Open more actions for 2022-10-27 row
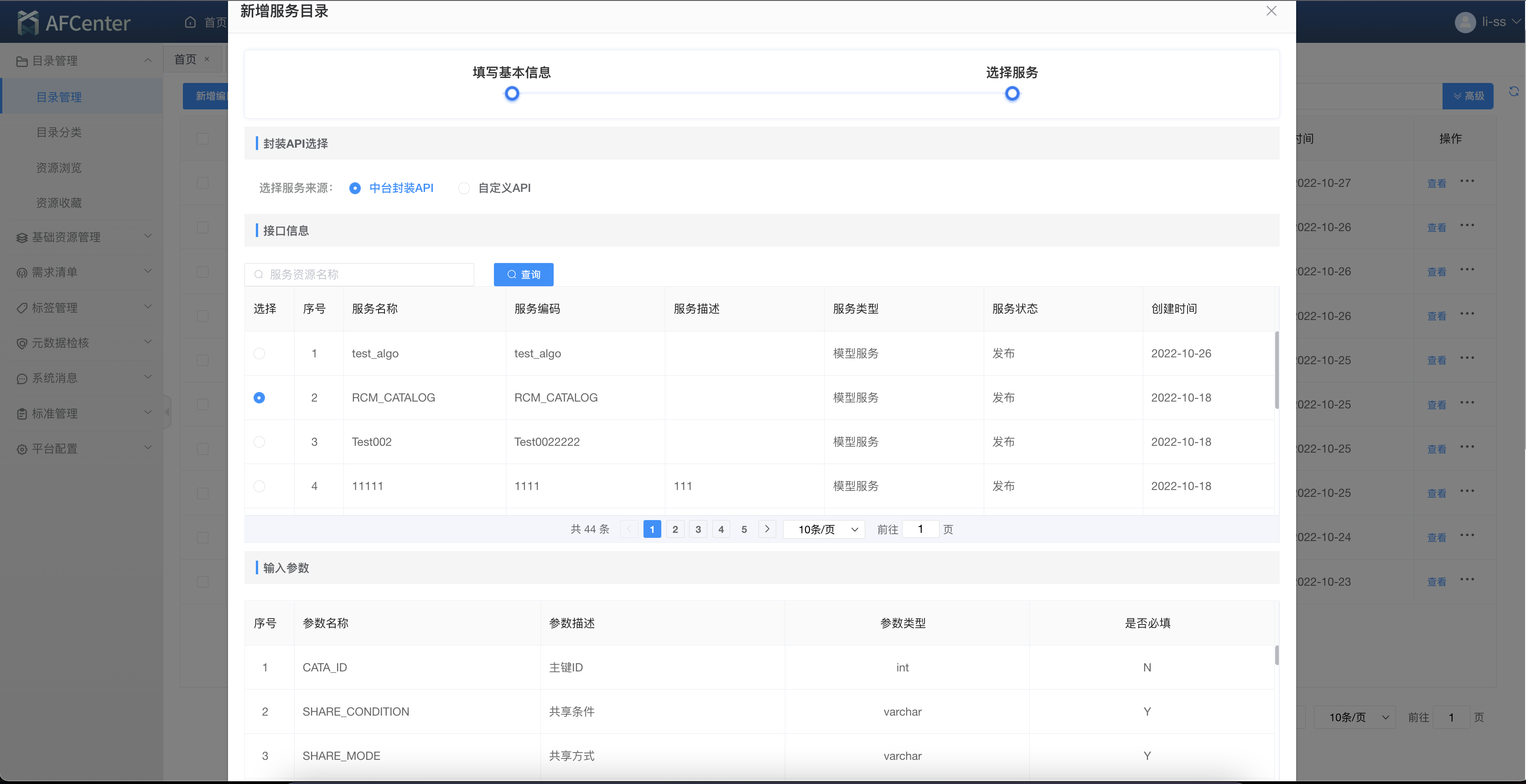1526x784 pixels. pyautogui.click(x=1467, y=181)
